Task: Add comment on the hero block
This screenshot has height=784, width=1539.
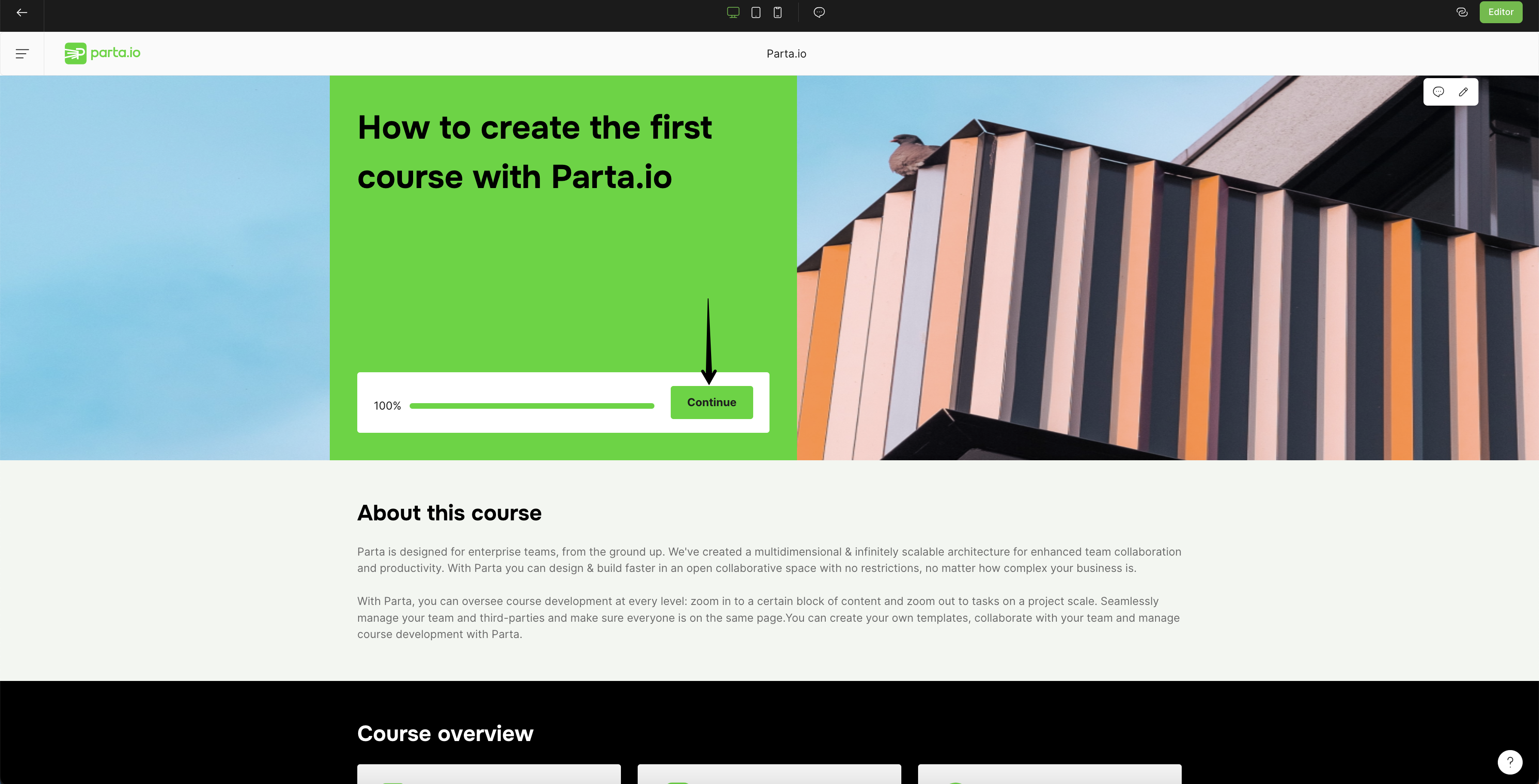Action: [x=1439, y=92]
